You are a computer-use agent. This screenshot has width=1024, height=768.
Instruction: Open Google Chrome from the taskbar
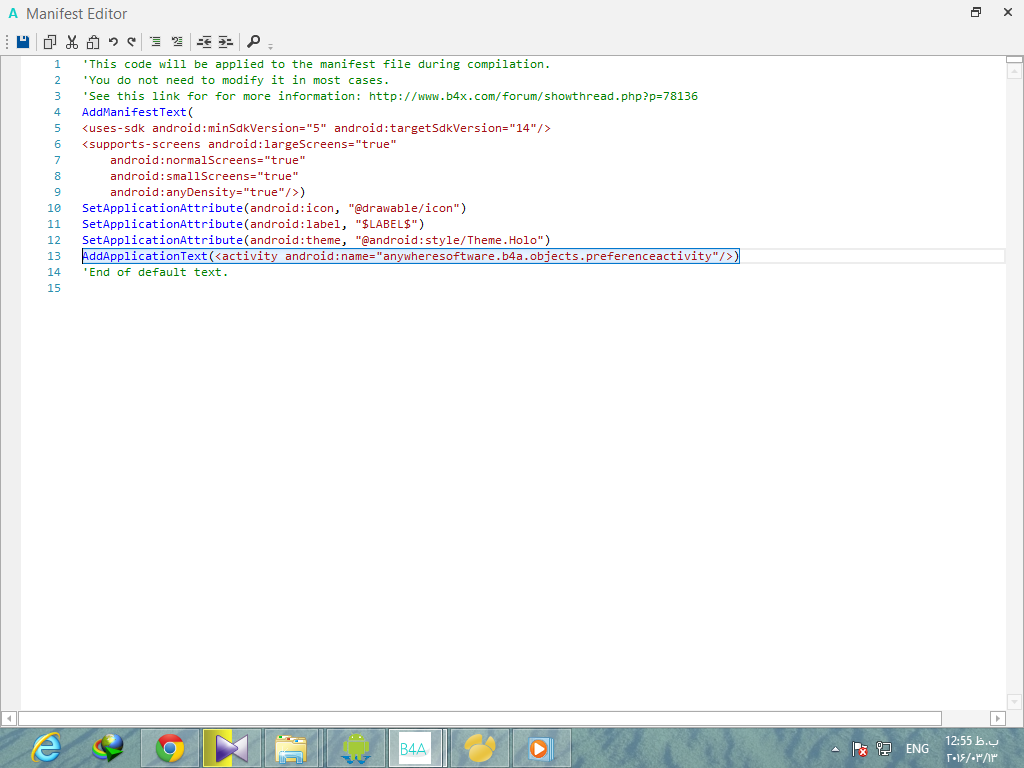(x=170, y=748)
